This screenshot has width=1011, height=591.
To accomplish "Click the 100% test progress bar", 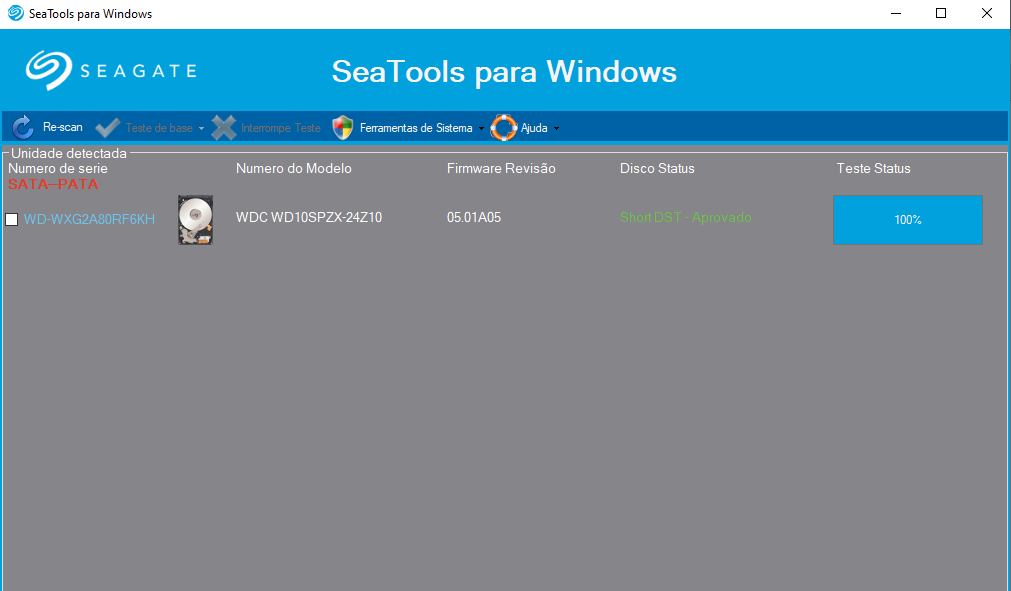I will [908, 220].
